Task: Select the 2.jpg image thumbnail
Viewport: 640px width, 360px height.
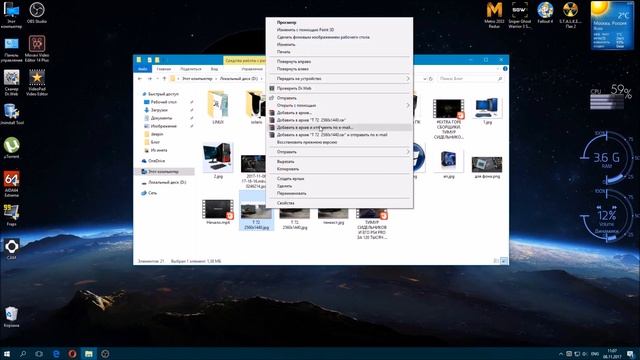Action: pos(218,160)
